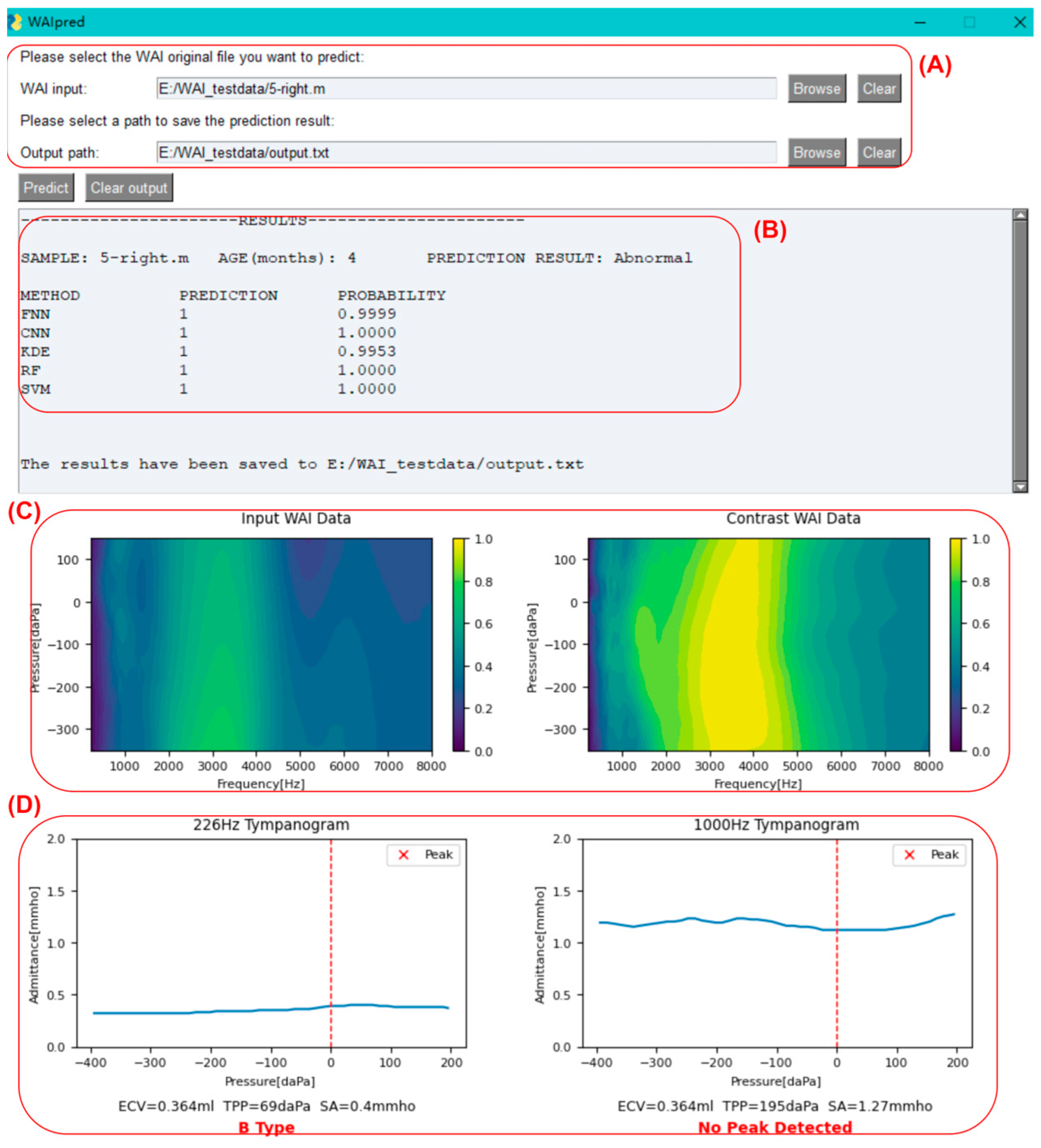Click the WAI input path field
The height and width of the screenshot is (1148, 1041).
click(466, 89)
